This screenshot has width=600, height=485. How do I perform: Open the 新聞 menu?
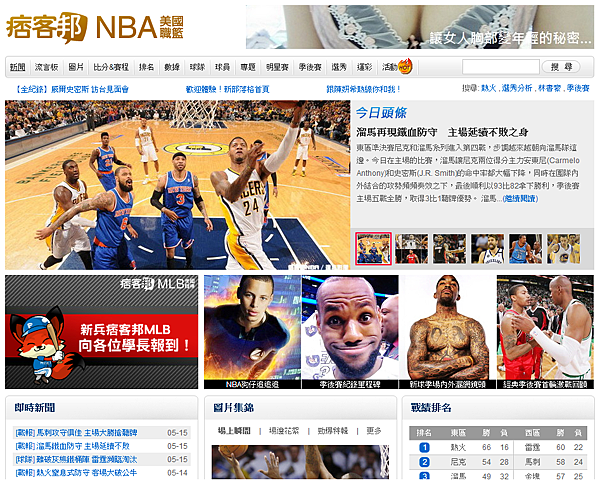(x=17, y=67)
